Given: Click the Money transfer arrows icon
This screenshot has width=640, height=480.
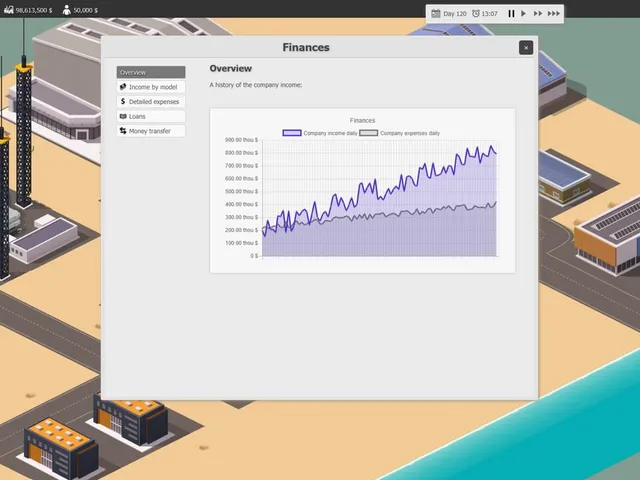Looking at the screenshot, I should (123, 131).
